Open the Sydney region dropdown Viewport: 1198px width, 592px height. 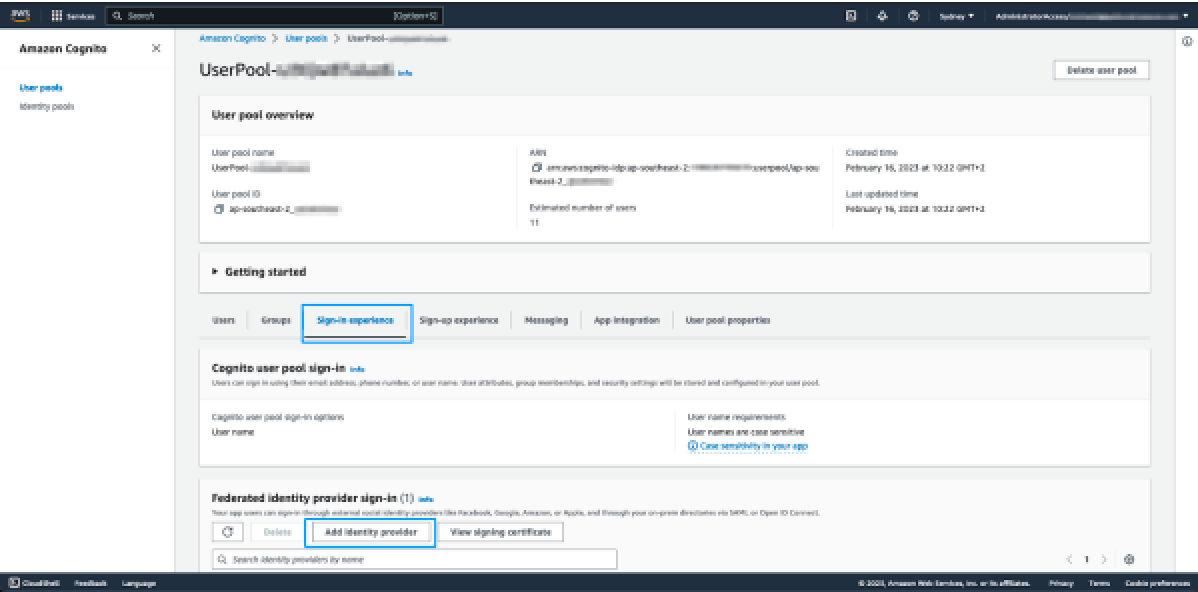coord(957,16)
